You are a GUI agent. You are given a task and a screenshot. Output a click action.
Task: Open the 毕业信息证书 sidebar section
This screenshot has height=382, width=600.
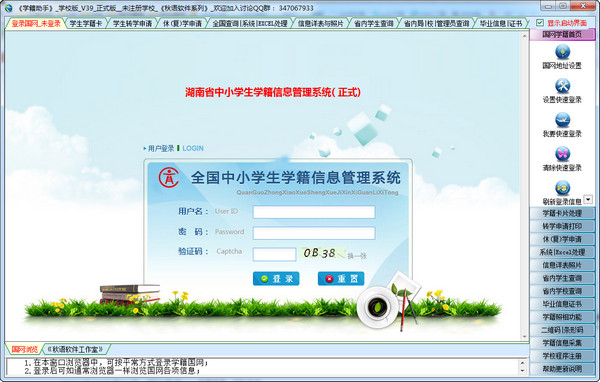click(x=562, y=304)
